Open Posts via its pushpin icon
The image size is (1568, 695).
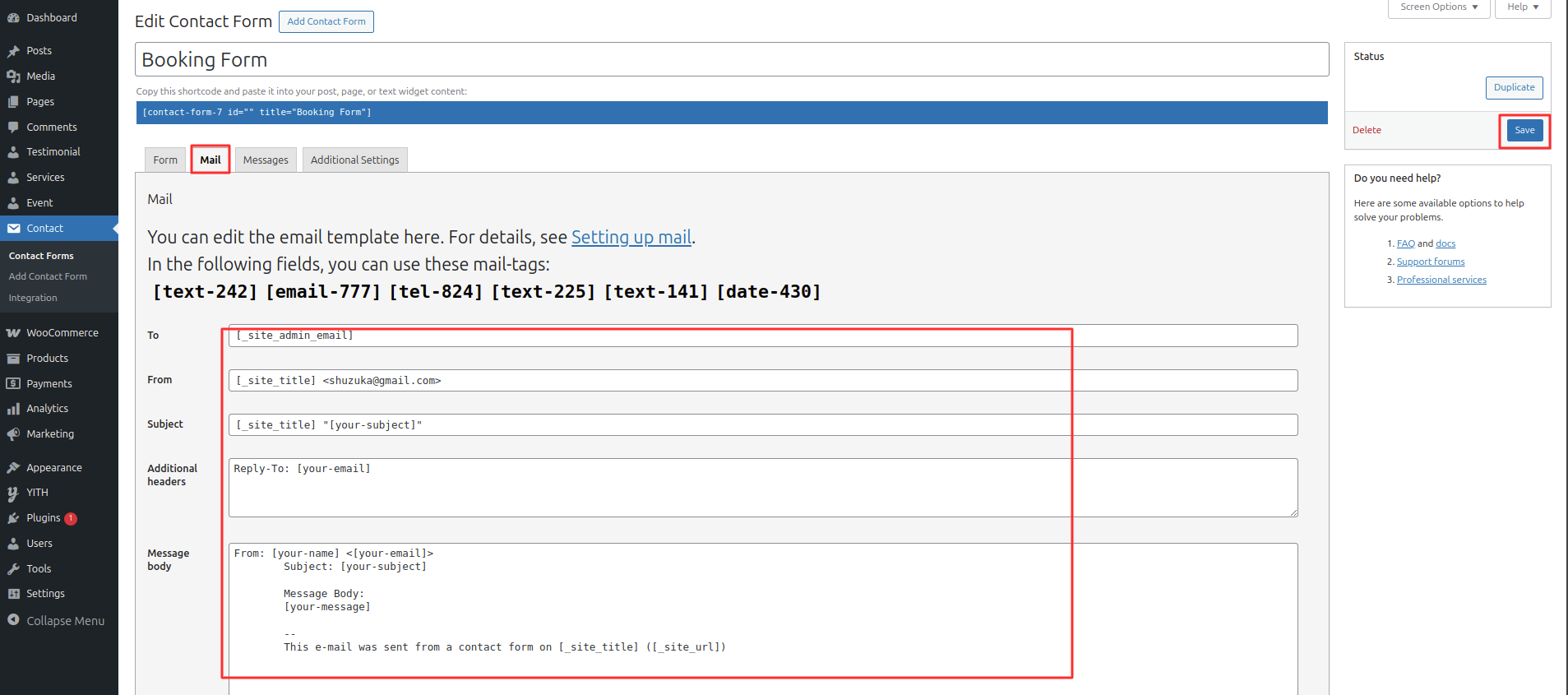click(13, 51)
